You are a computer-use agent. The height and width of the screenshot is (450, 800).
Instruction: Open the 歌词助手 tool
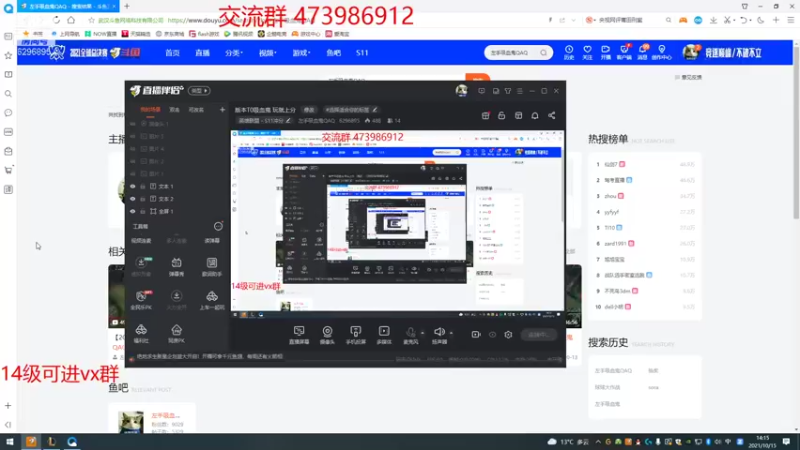[212, 267]
